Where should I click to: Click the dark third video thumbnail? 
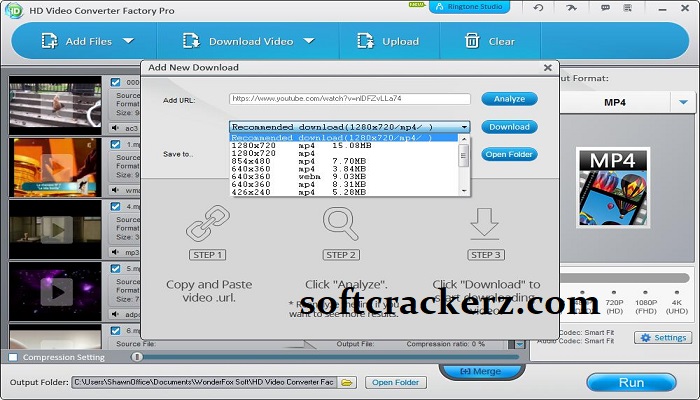(x=55, y=229)
